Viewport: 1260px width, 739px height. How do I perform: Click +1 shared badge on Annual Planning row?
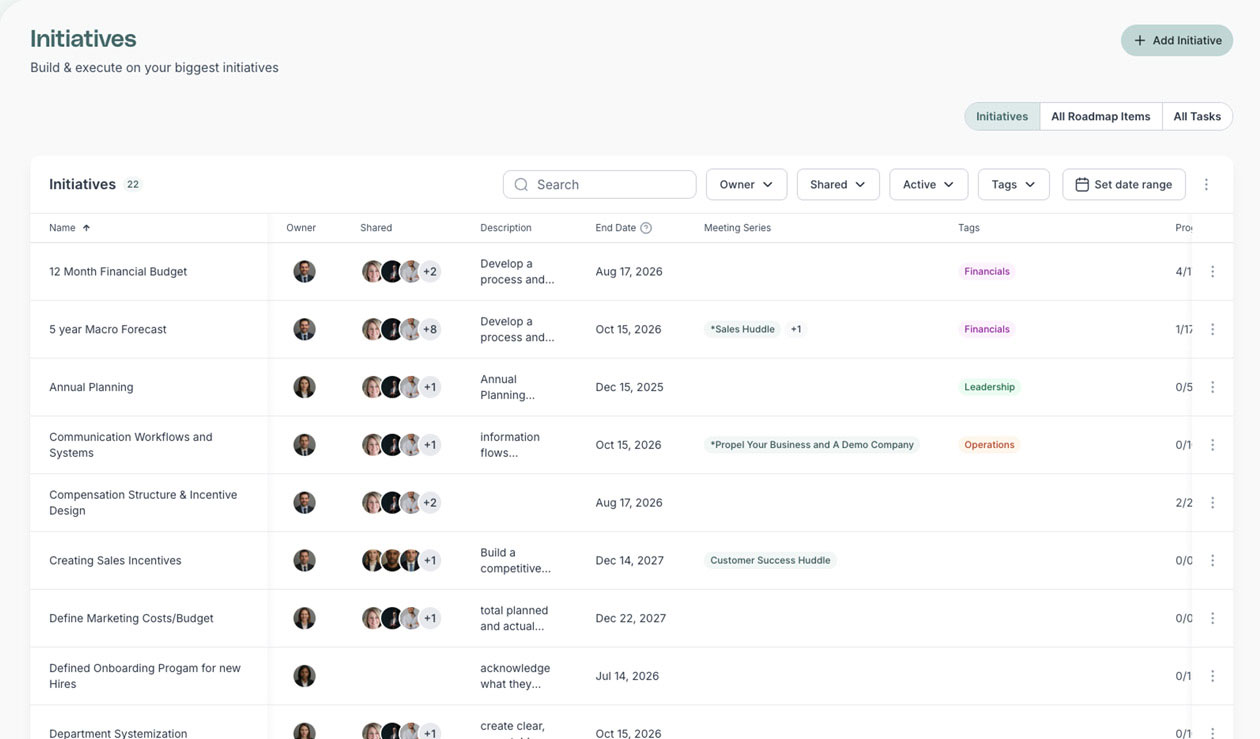pos(430,387)
